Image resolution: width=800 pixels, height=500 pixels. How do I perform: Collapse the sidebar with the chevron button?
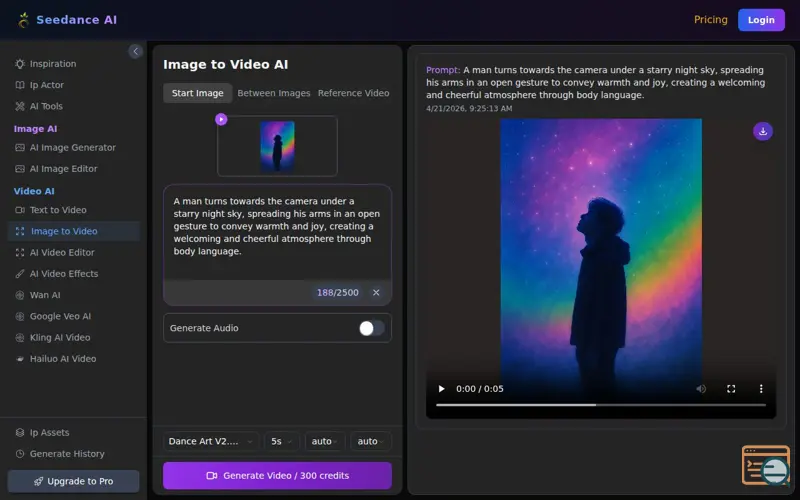click(x=135, y=51)
